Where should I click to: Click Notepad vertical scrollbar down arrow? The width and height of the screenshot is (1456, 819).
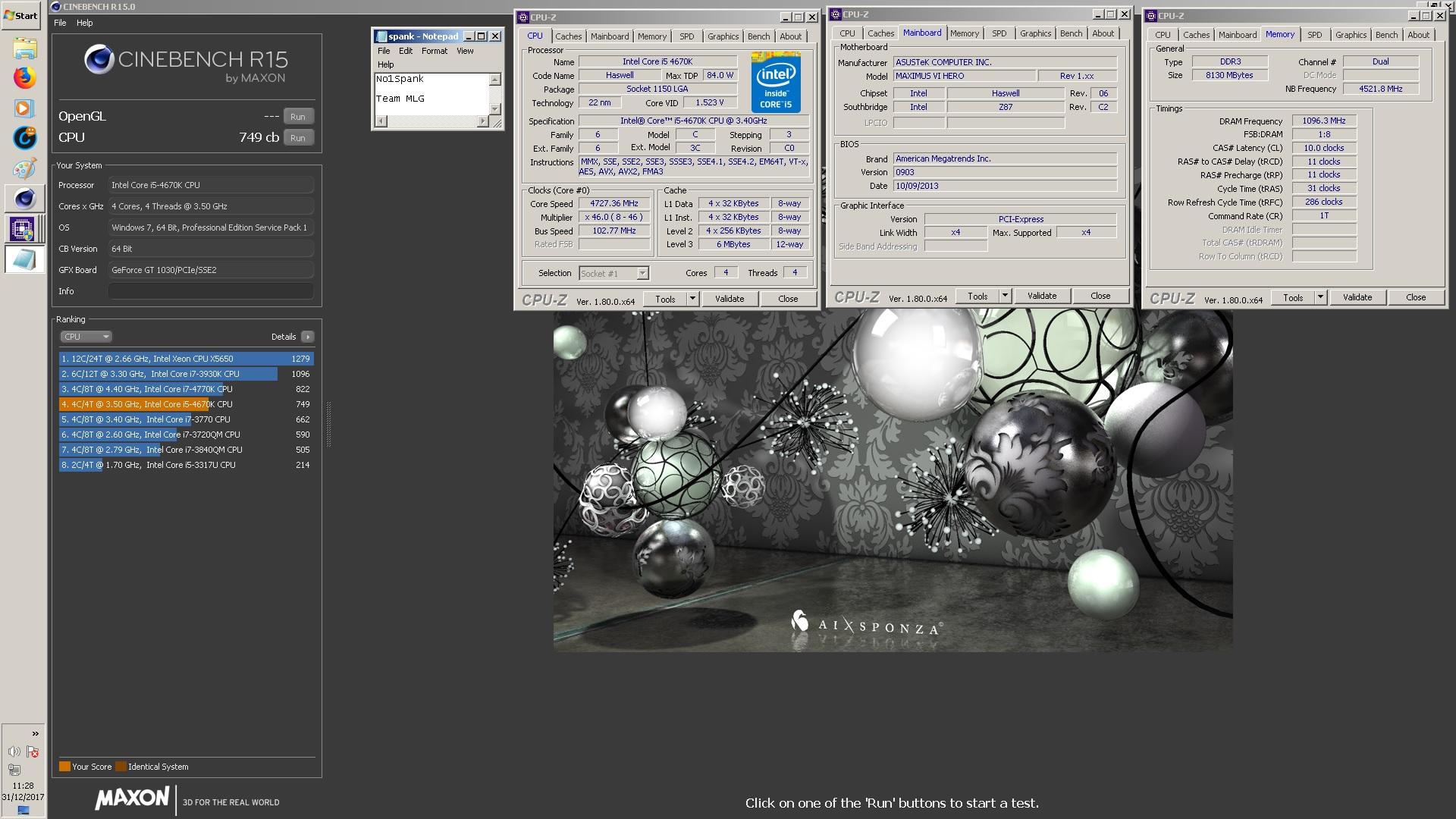pos(495,109)
